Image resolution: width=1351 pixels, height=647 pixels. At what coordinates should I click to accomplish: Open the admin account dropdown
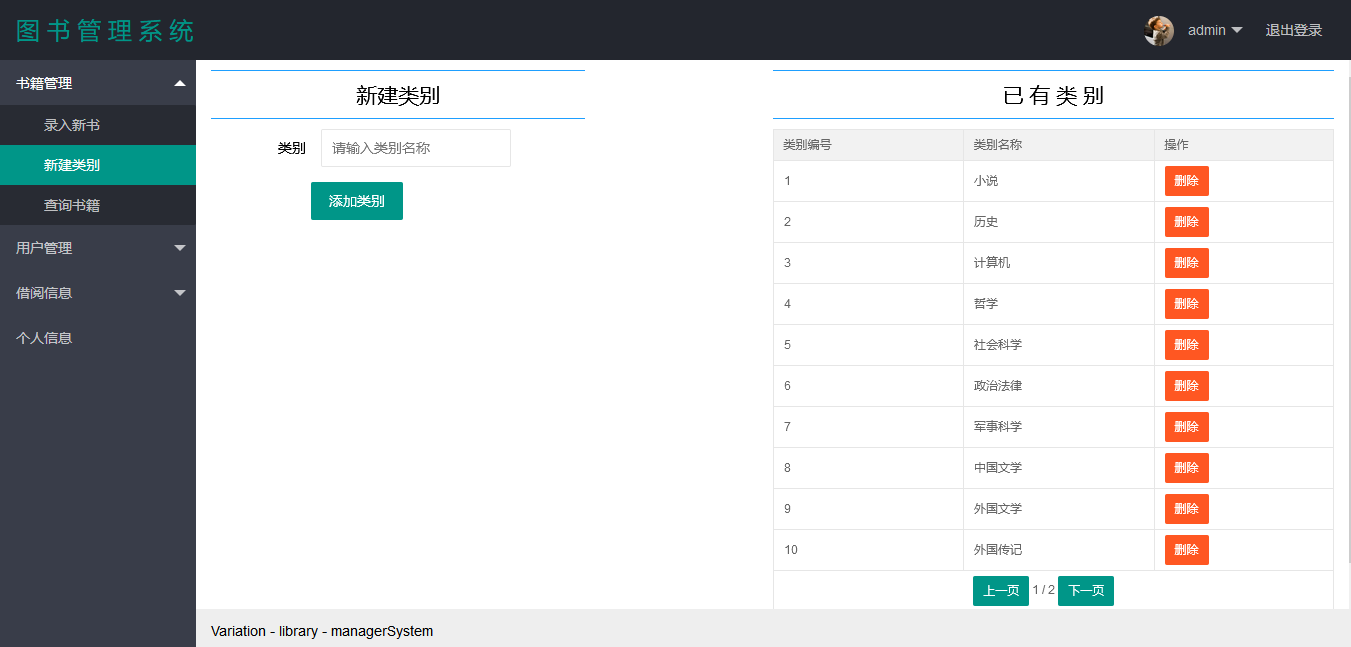pos(1214,30)
